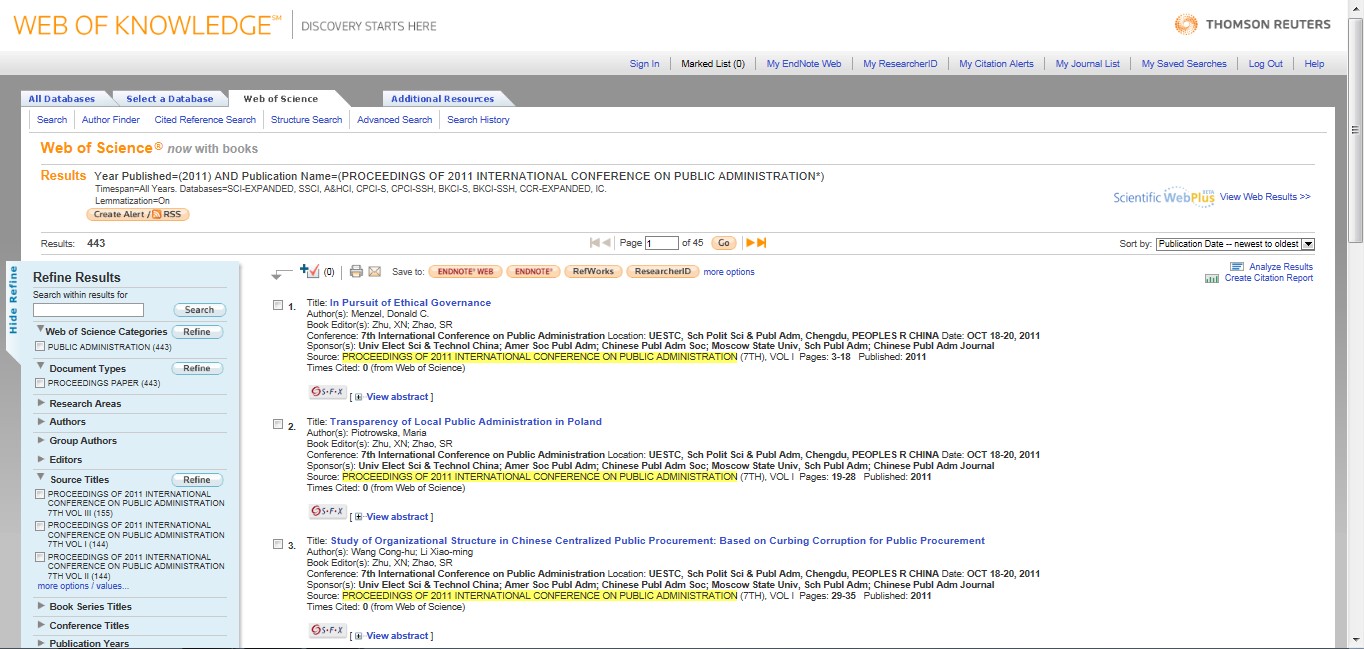Click more options / values link

(83, 586)
